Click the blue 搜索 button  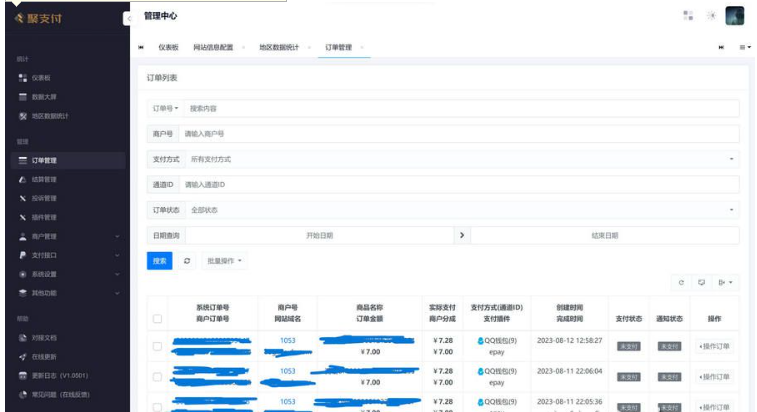coord(159,261)
